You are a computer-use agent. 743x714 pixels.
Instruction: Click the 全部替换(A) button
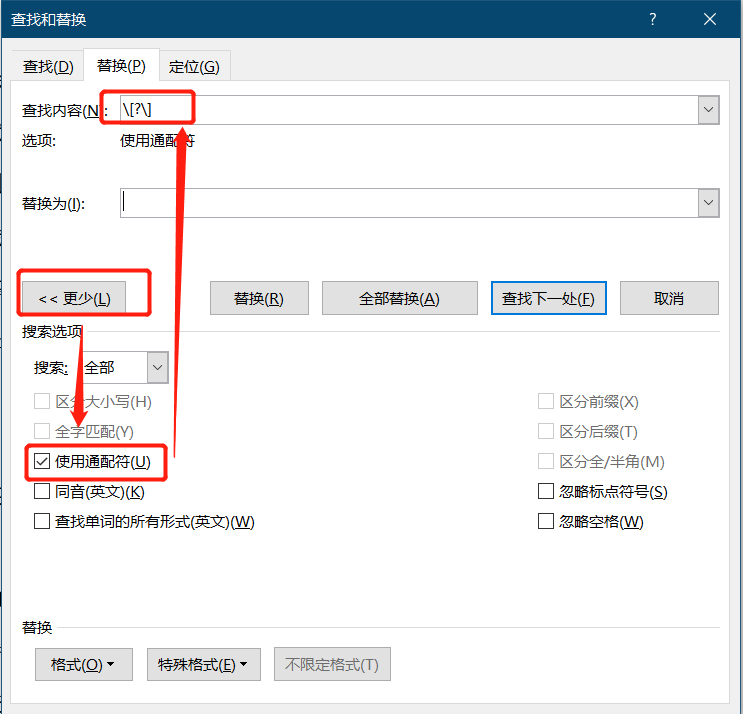tap(399, 298)
